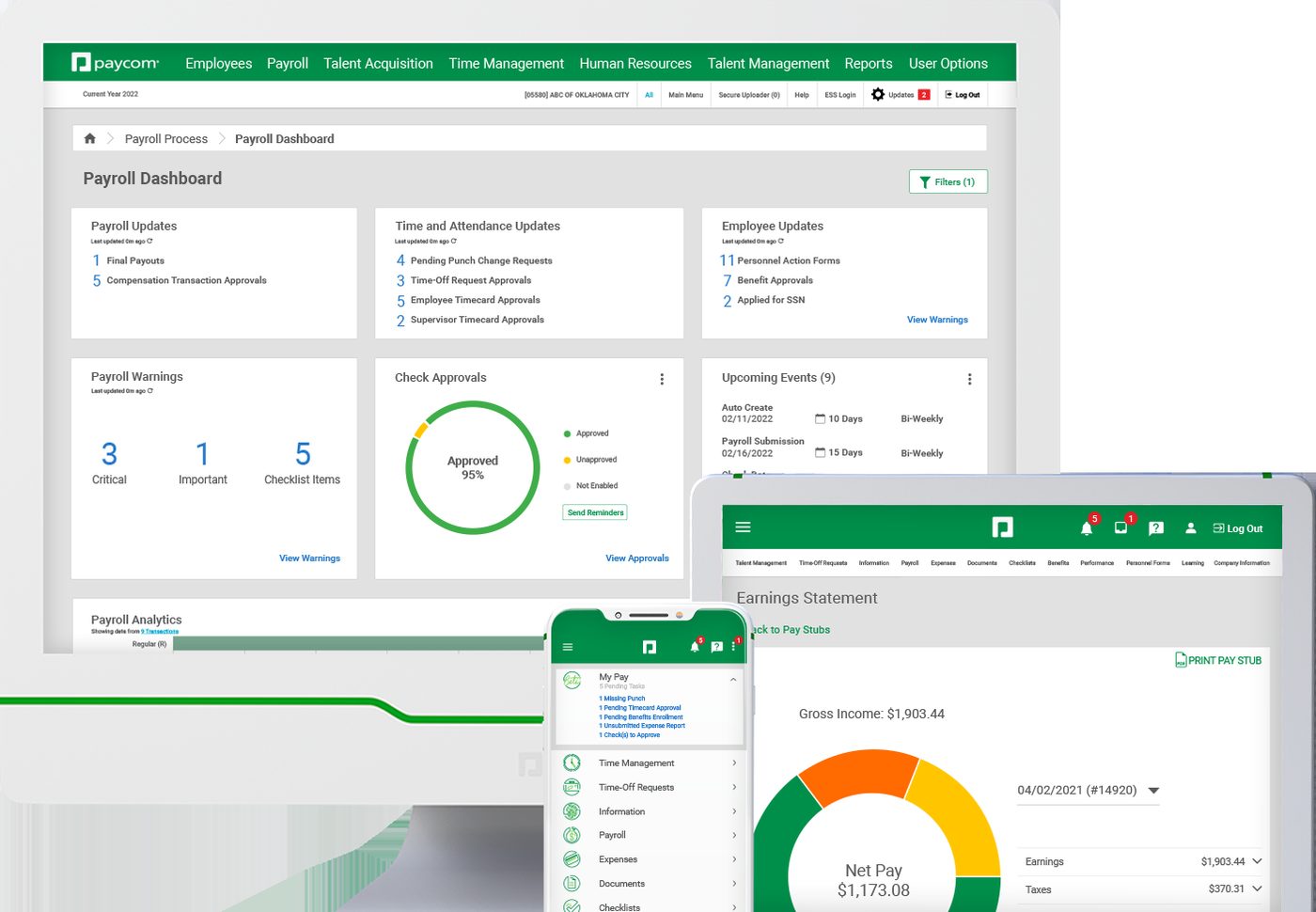1316x912 pixels.
Task: Select the Performance tab on the tablet
Action: click(x=1097, y=563)
